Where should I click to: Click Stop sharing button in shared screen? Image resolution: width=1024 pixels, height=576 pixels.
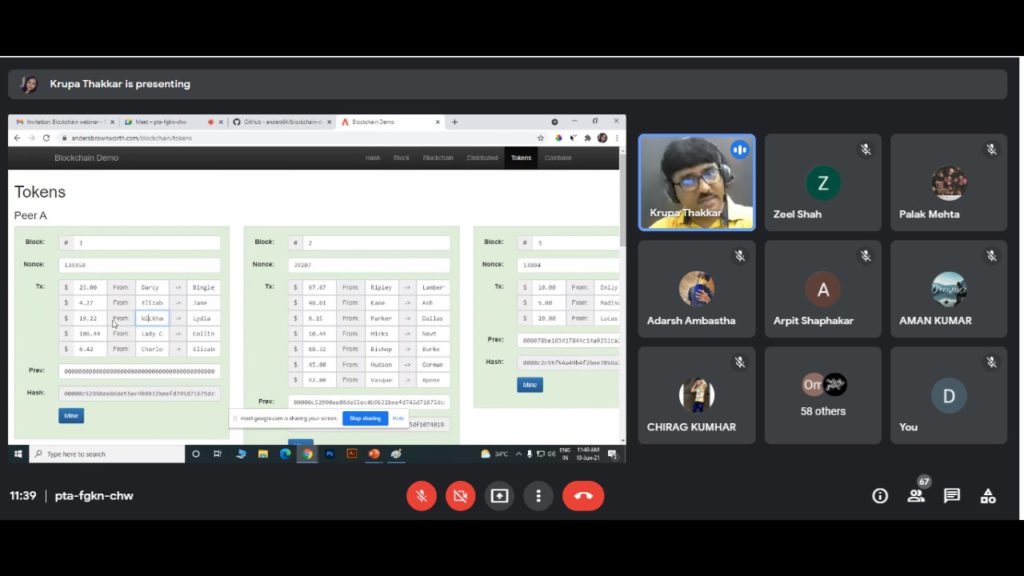coord(364,418)
